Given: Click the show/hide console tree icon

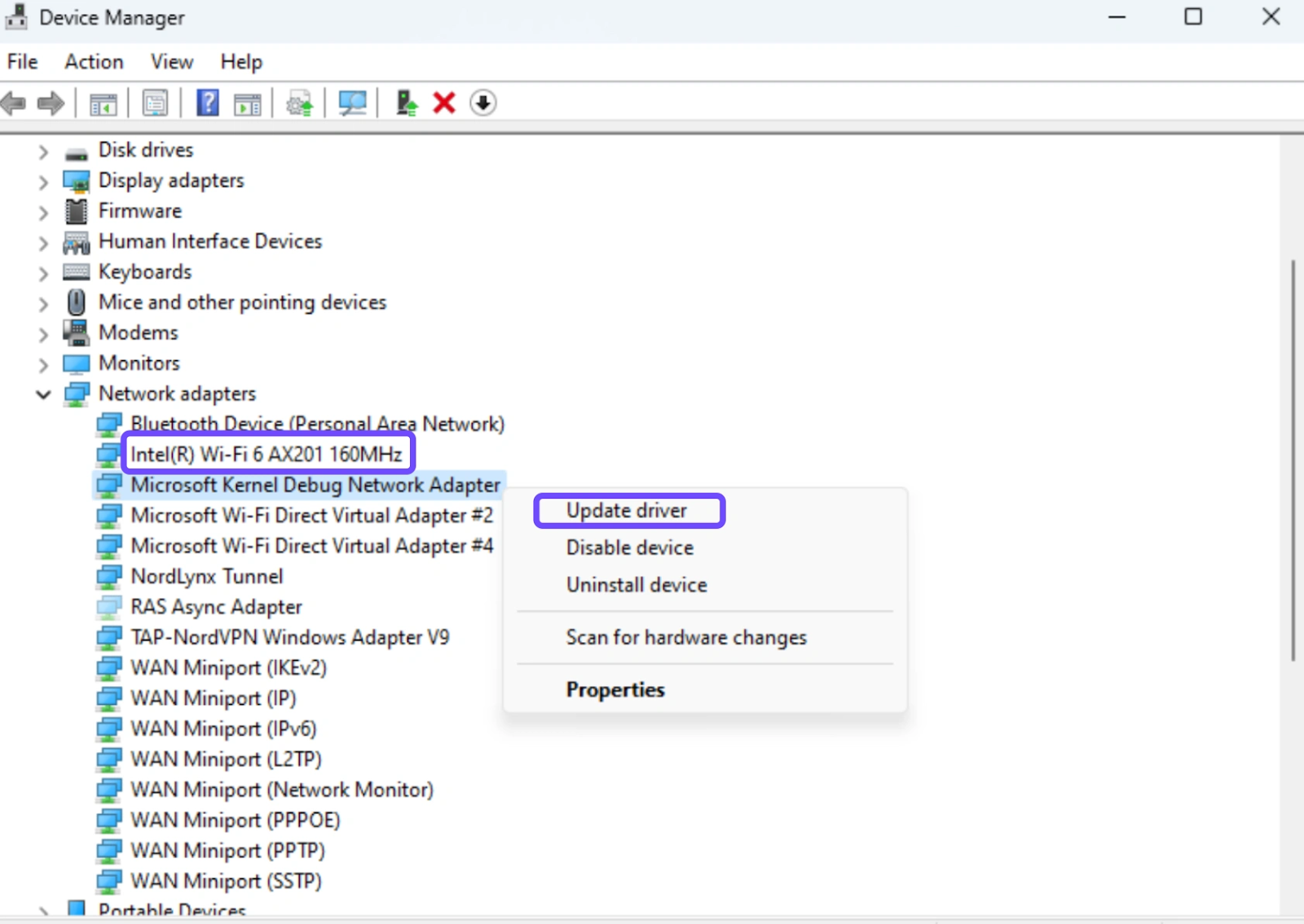Looking at the screenshot, I should tap(104, 103).
